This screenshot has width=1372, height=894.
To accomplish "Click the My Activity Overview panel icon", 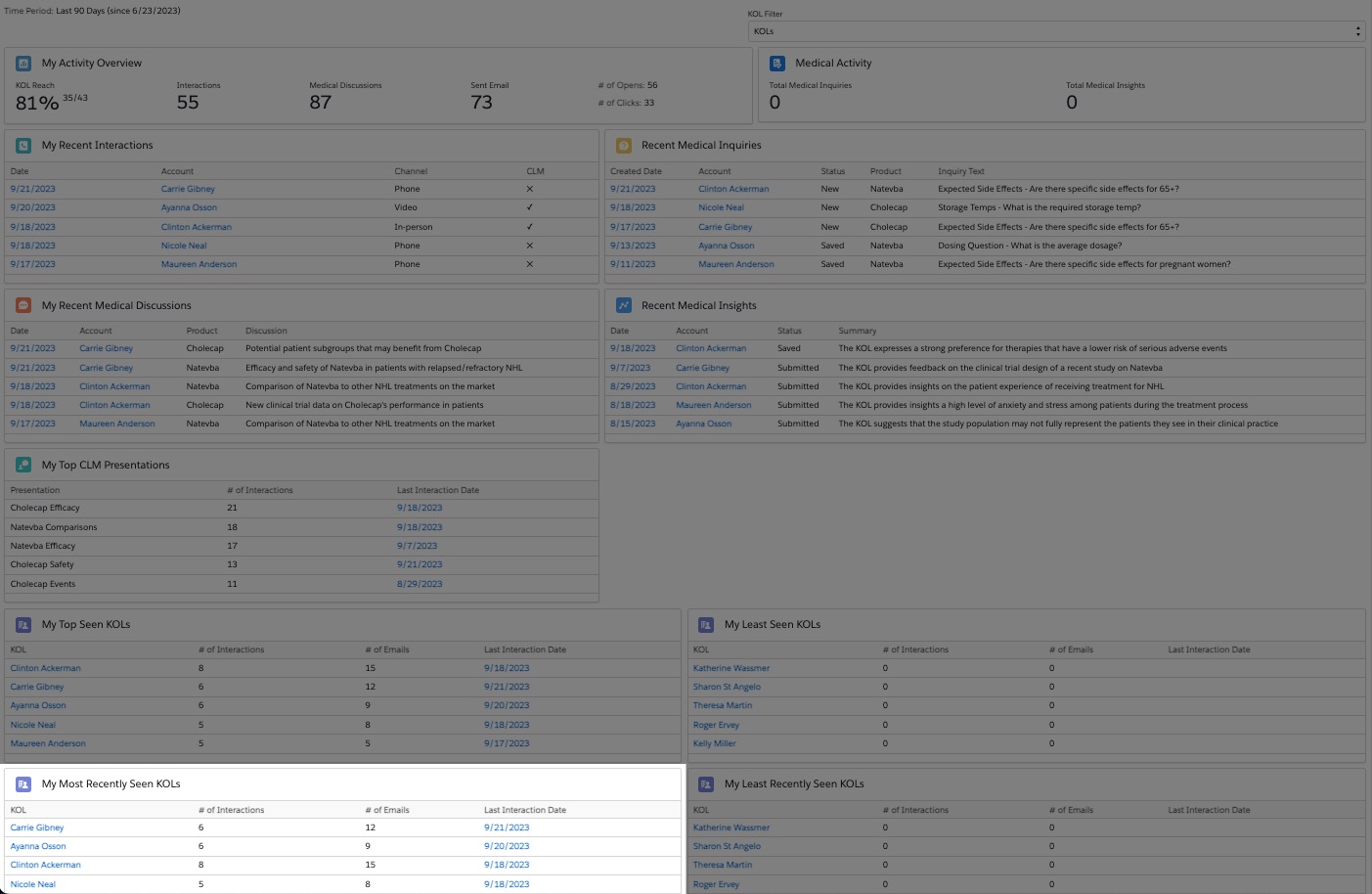I will 23,64.
